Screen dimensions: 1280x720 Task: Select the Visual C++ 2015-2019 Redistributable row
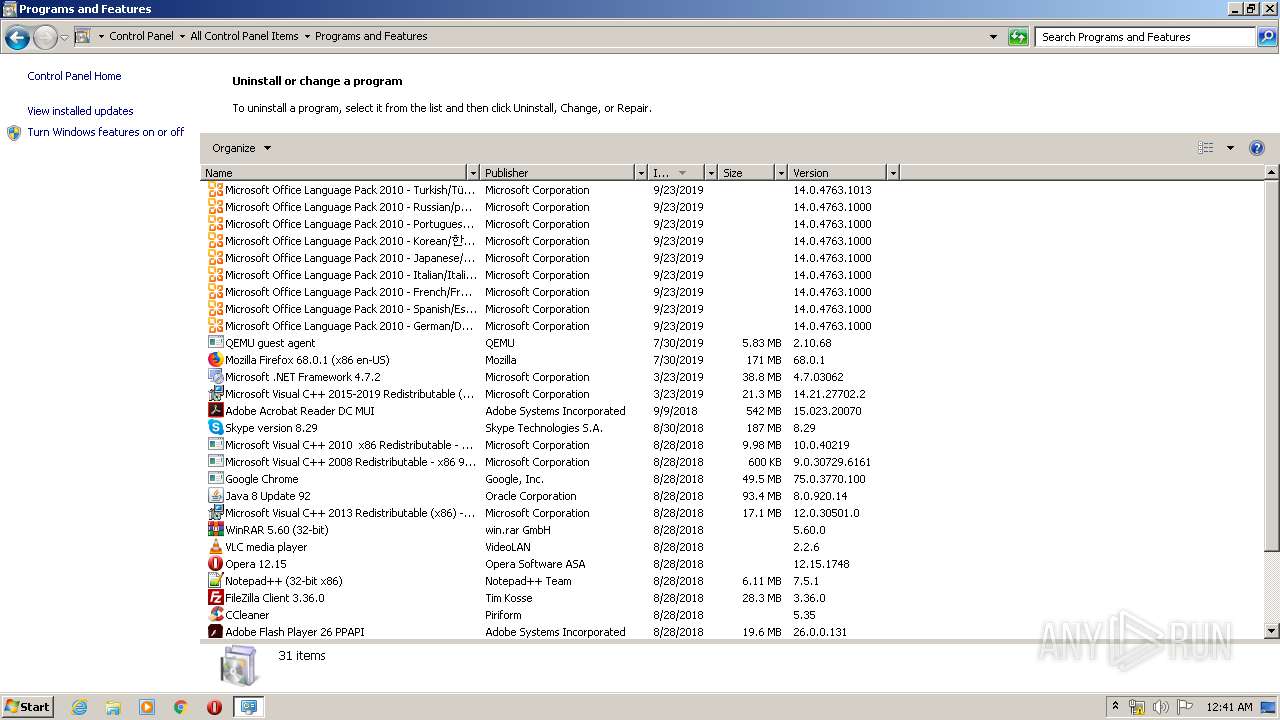(x=552, y=394)
